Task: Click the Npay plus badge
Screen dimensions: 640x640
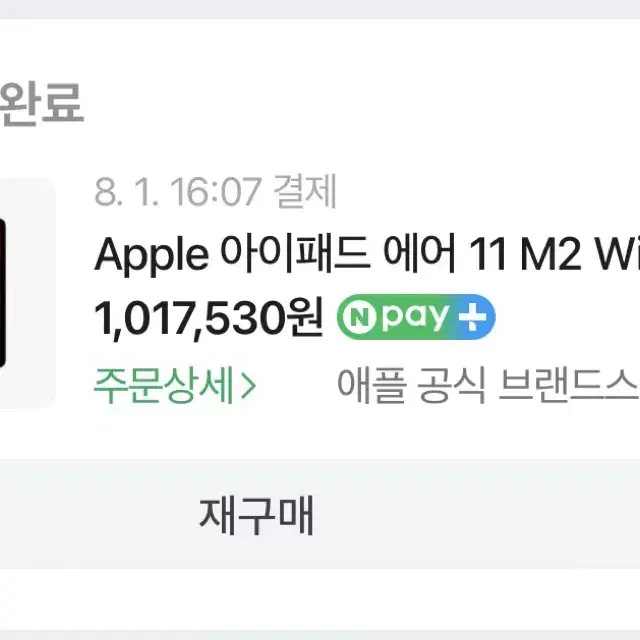Action: 416,317
